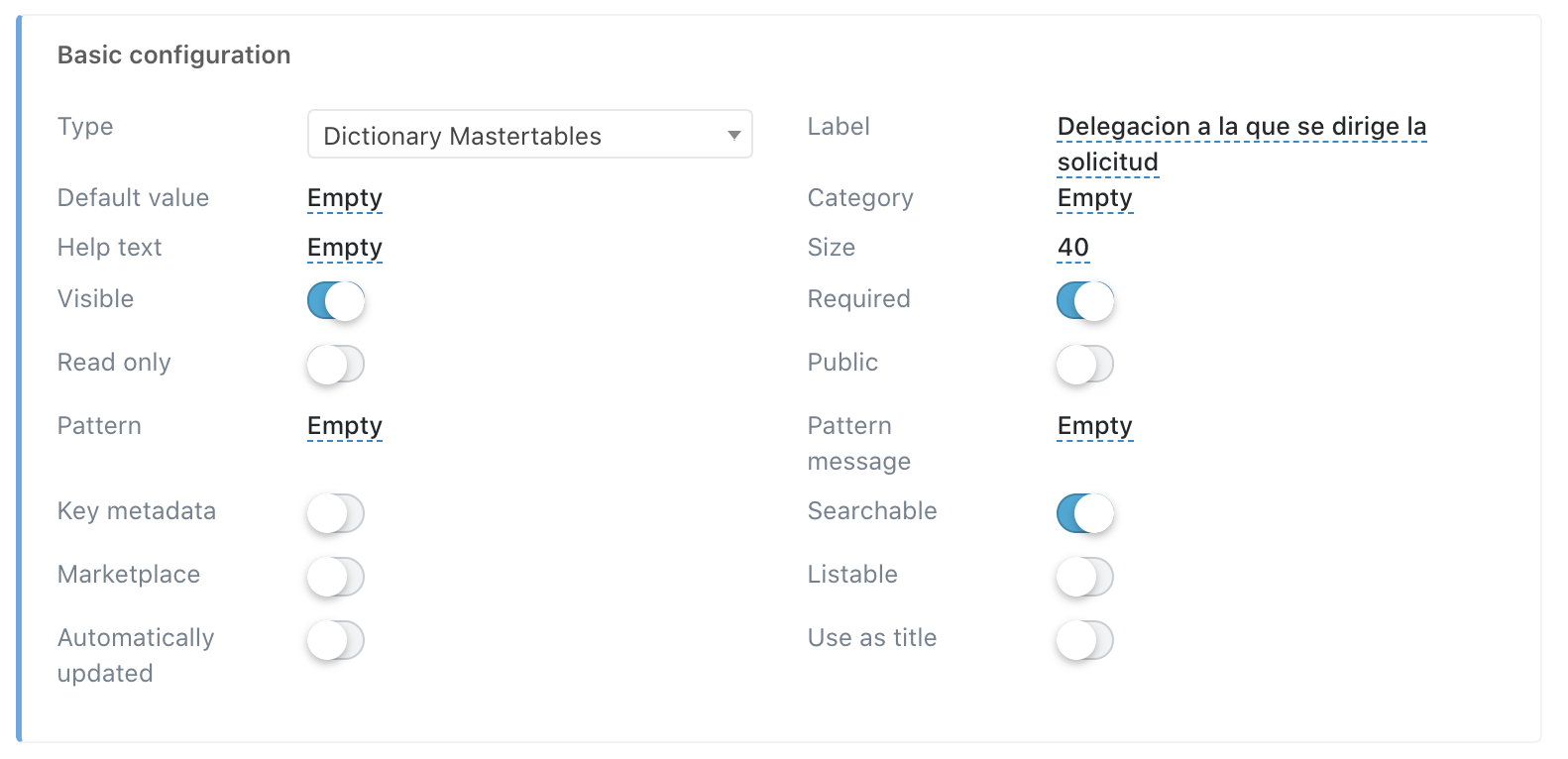This screenshot has height=759, width=1568.
Task: Edit the Label text Delegacion a la que
Action: point(1242,144)
